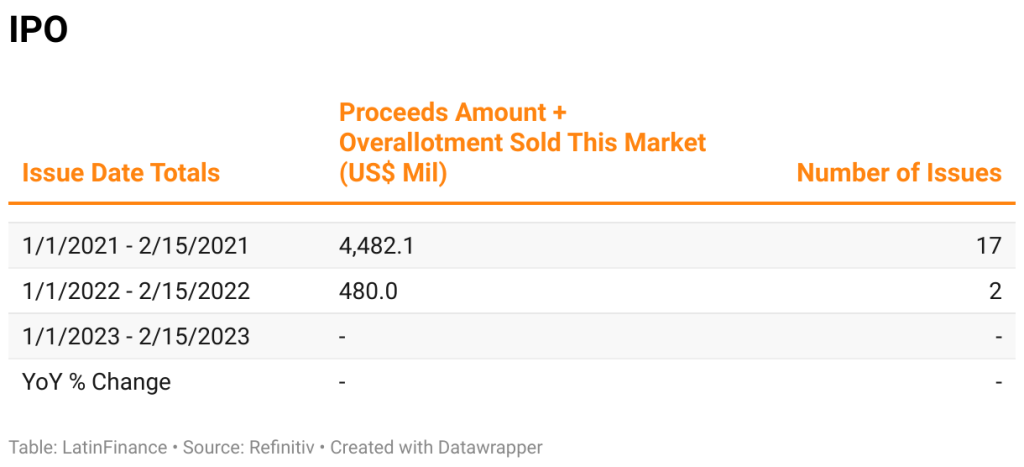The width and height of the screenshot is (1024, 467).
Task: Select the 1/1/2021 - 2/15/2021 date cell
Action: 135,245
